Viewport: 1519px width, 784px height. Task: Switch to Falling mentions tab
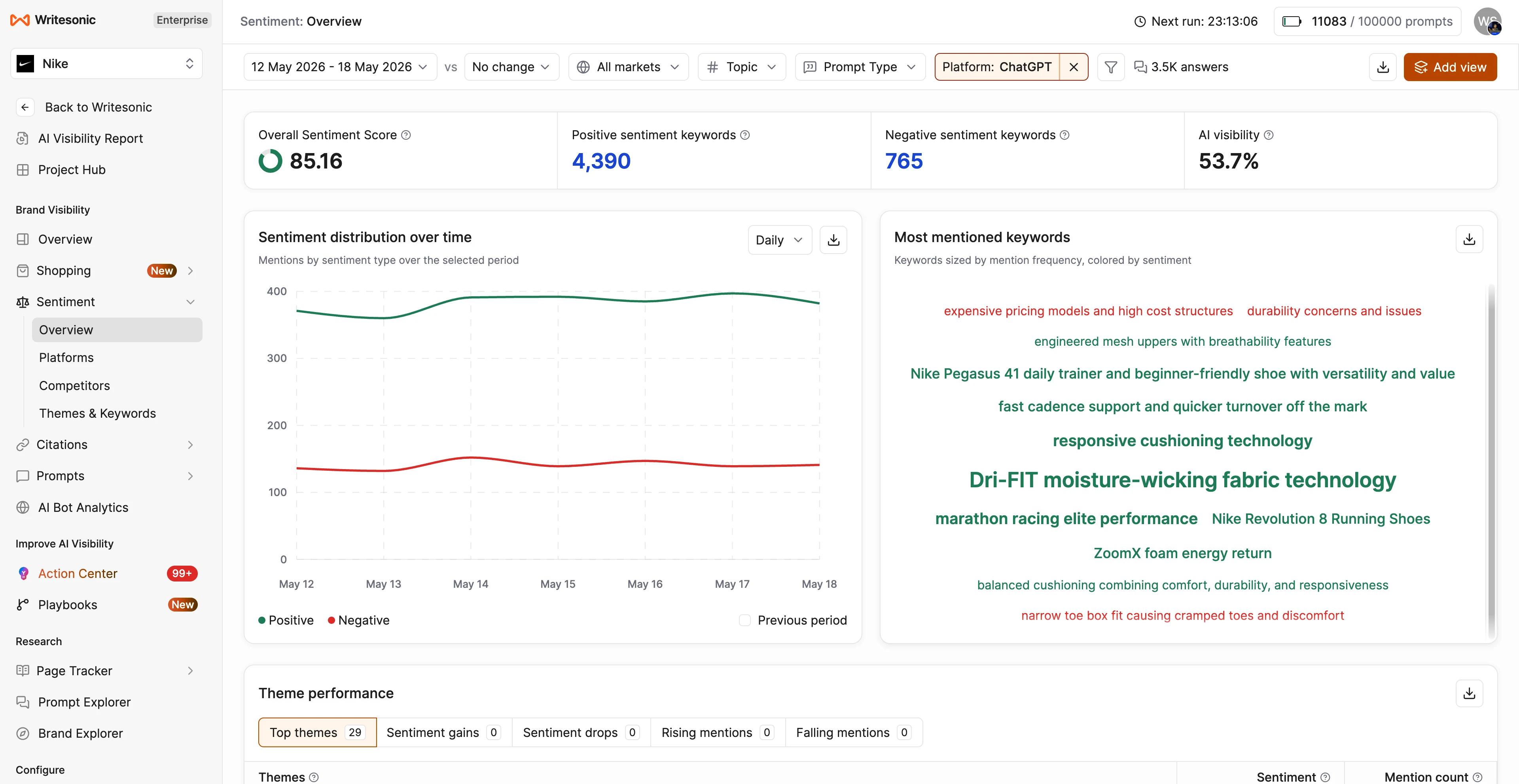[854, 732]
